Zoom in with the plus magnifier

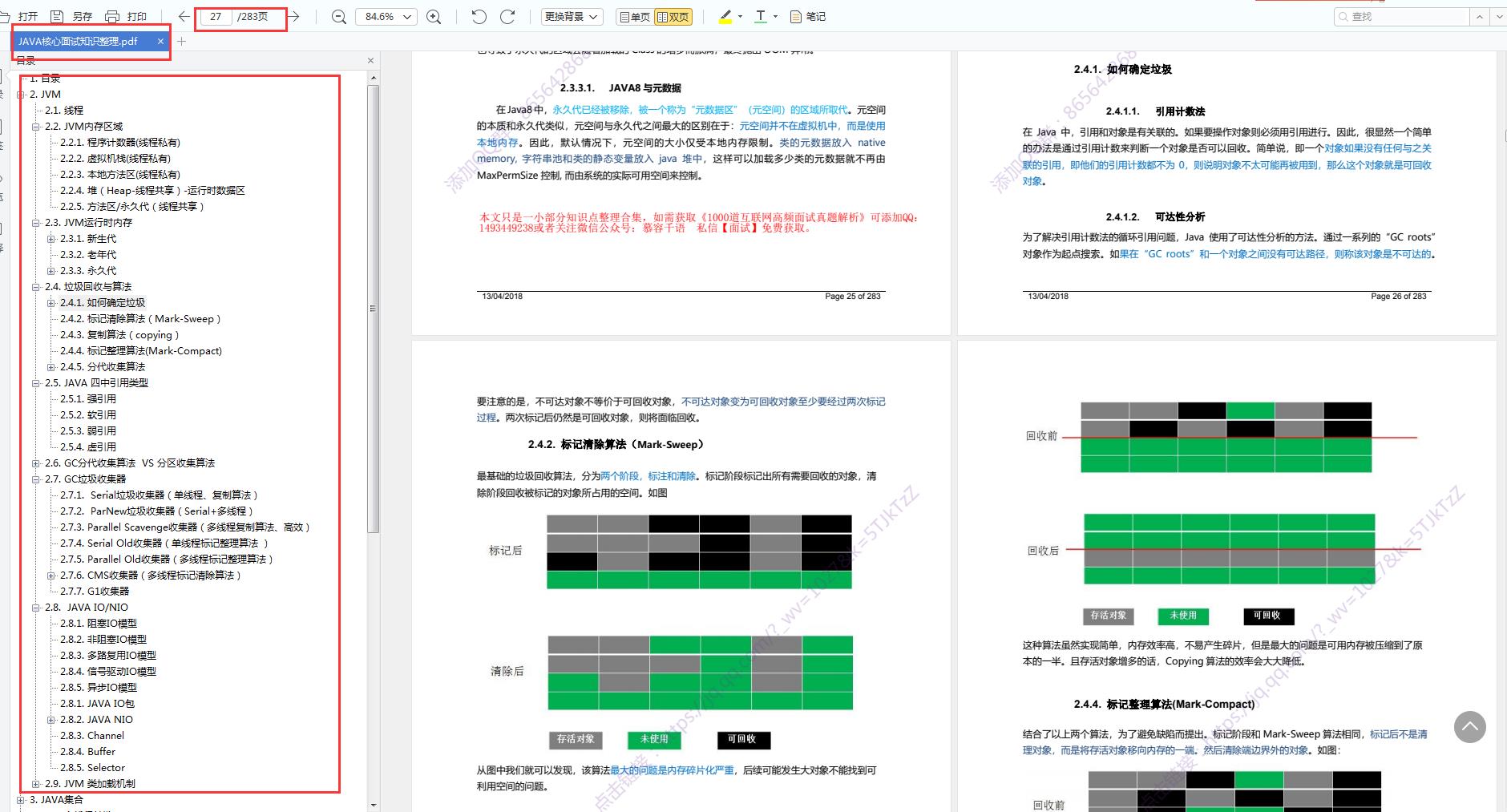click(x=434, y=17)
